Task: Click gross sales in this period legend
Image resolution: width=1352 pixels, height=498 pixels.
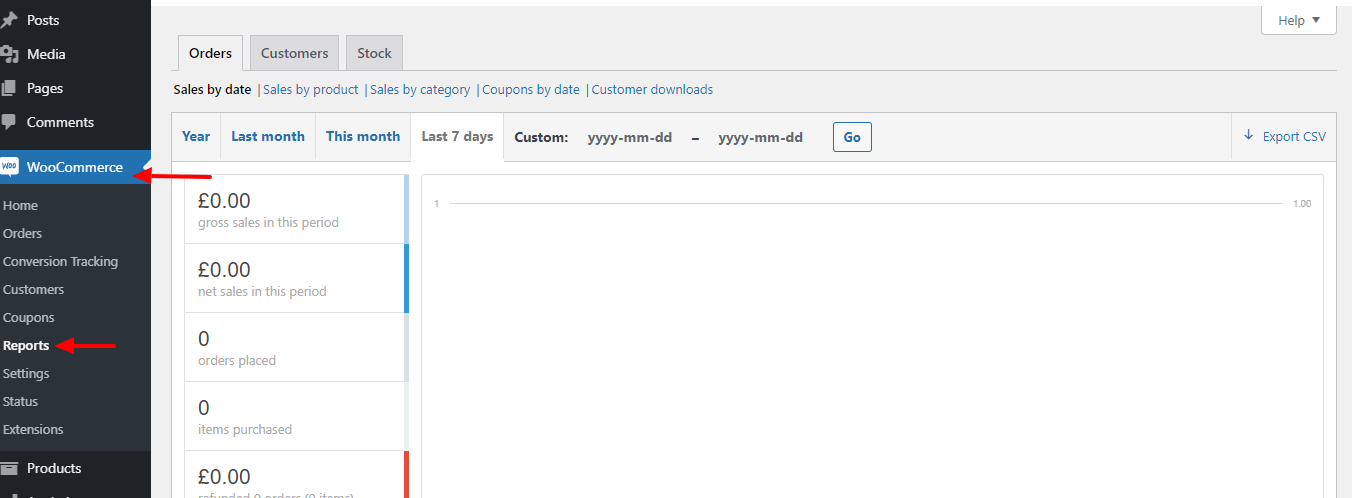Action: (x=295, y=209)
